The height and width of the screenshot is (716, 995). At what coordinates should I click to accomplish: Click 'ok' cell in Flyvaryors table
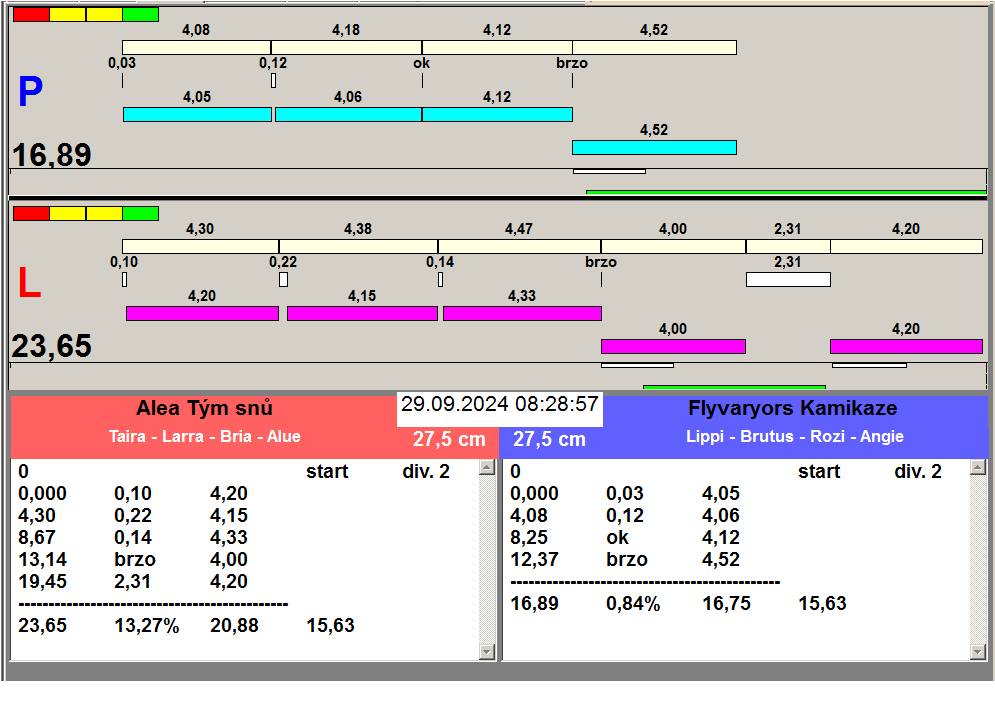coord(617,538)
